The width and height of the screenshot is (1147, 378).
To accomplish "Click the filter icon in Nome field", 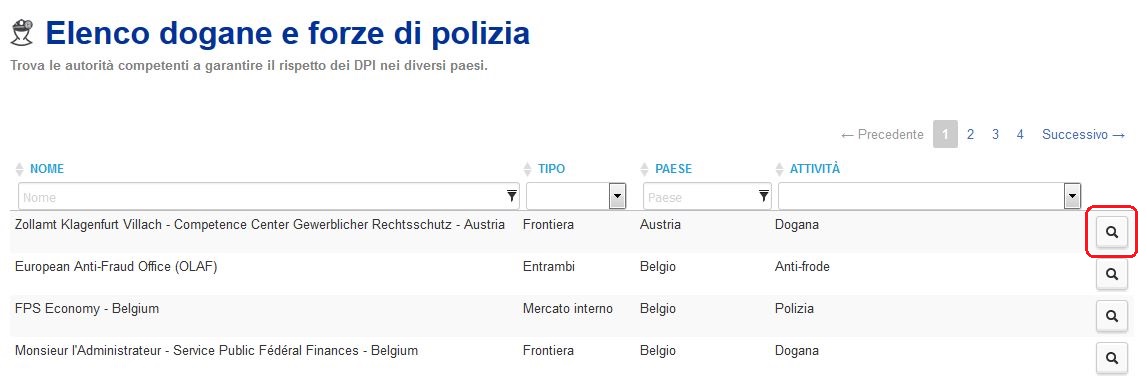I will click(511, 196).
